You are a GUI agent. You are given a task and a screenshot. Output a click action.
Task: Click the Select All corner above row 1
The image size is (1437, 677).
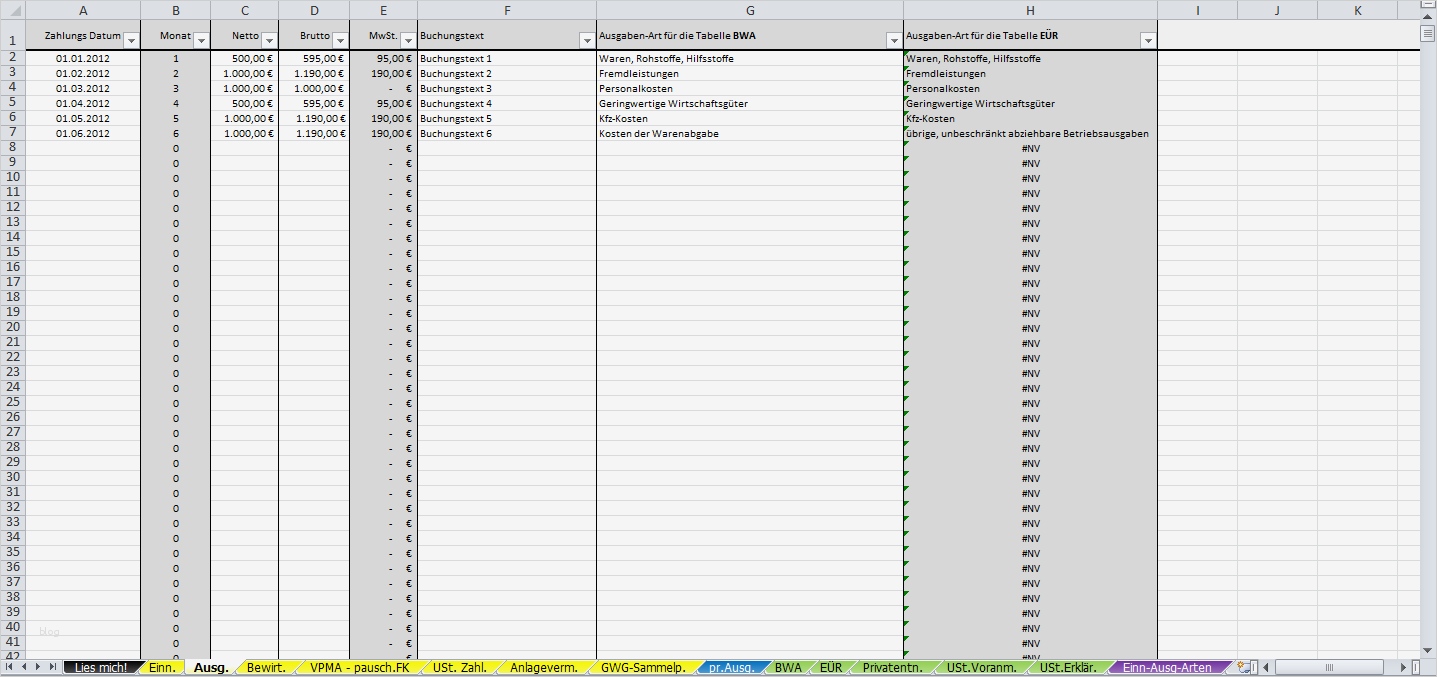pyautogui.click(x=13, y=10)
